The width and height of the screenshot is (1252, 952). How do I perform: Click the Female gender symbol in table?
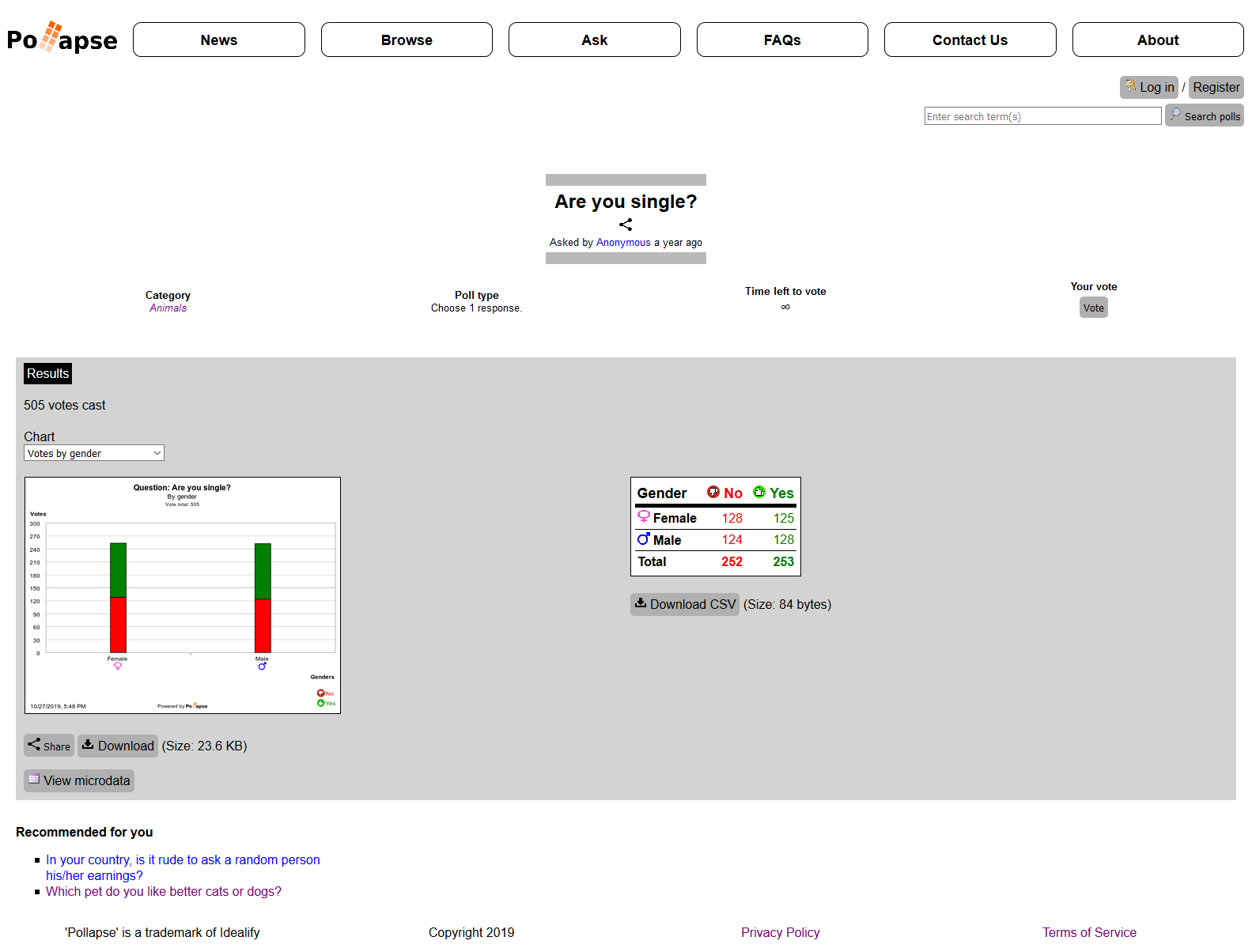click(644, 517)
